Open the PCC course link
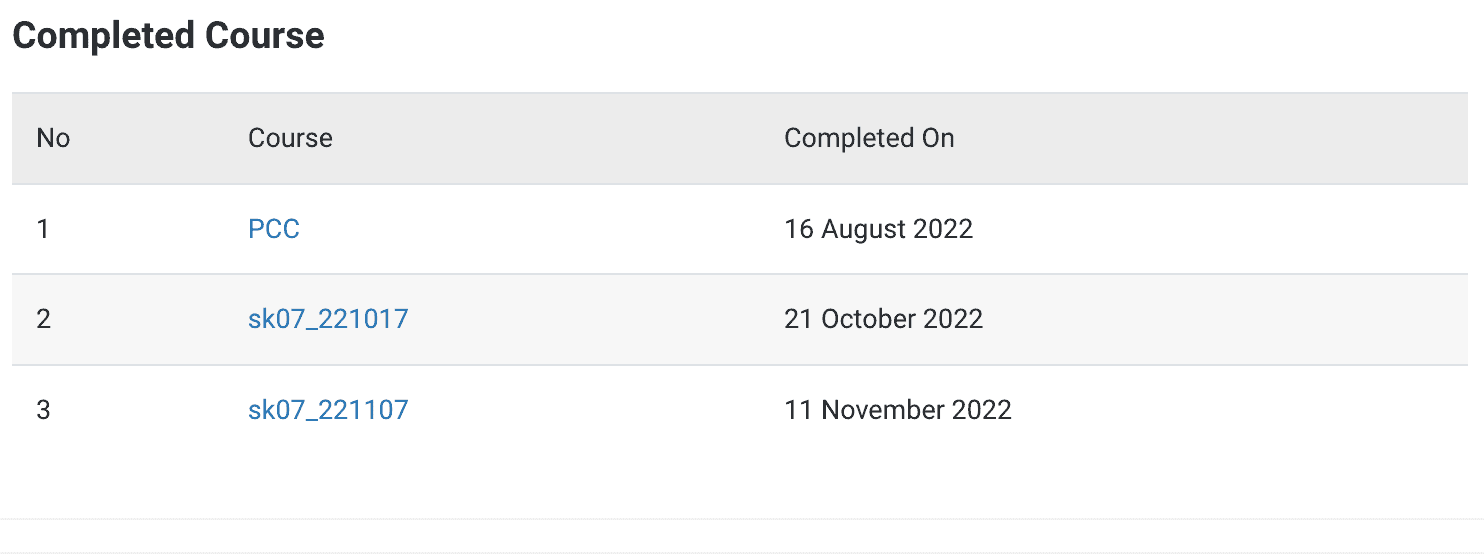 (x=274, y=229)
